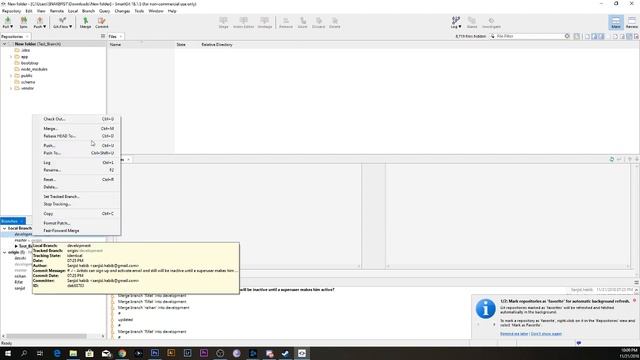Expand the public folder
The height and width of the screenshot is (360, 640).
pyautogui.click(x=11, y=76)
